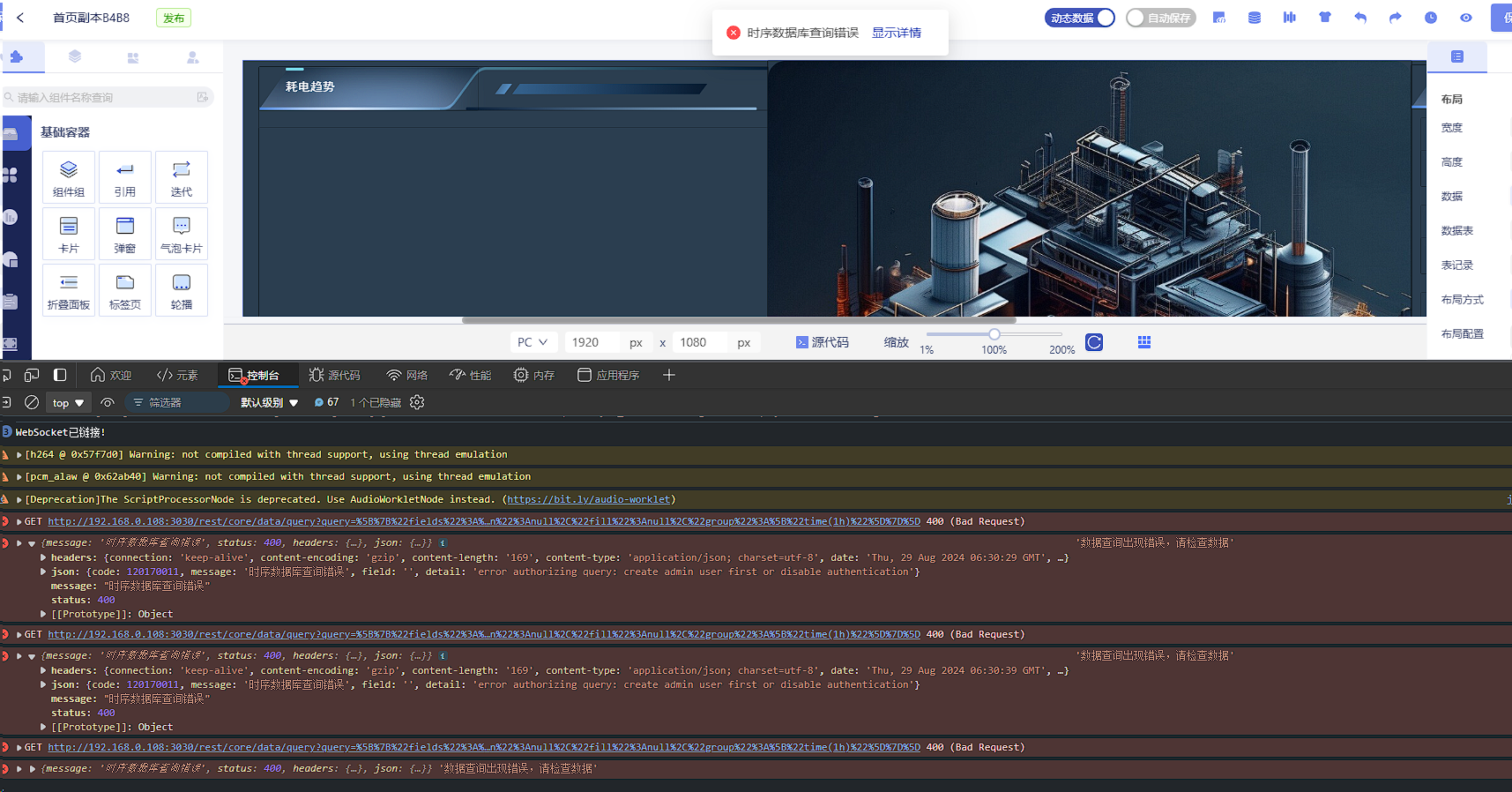Screen dimensions: 1512x792
Task: Expand headers of the 06:30:29 error
Action: [43, 557]
